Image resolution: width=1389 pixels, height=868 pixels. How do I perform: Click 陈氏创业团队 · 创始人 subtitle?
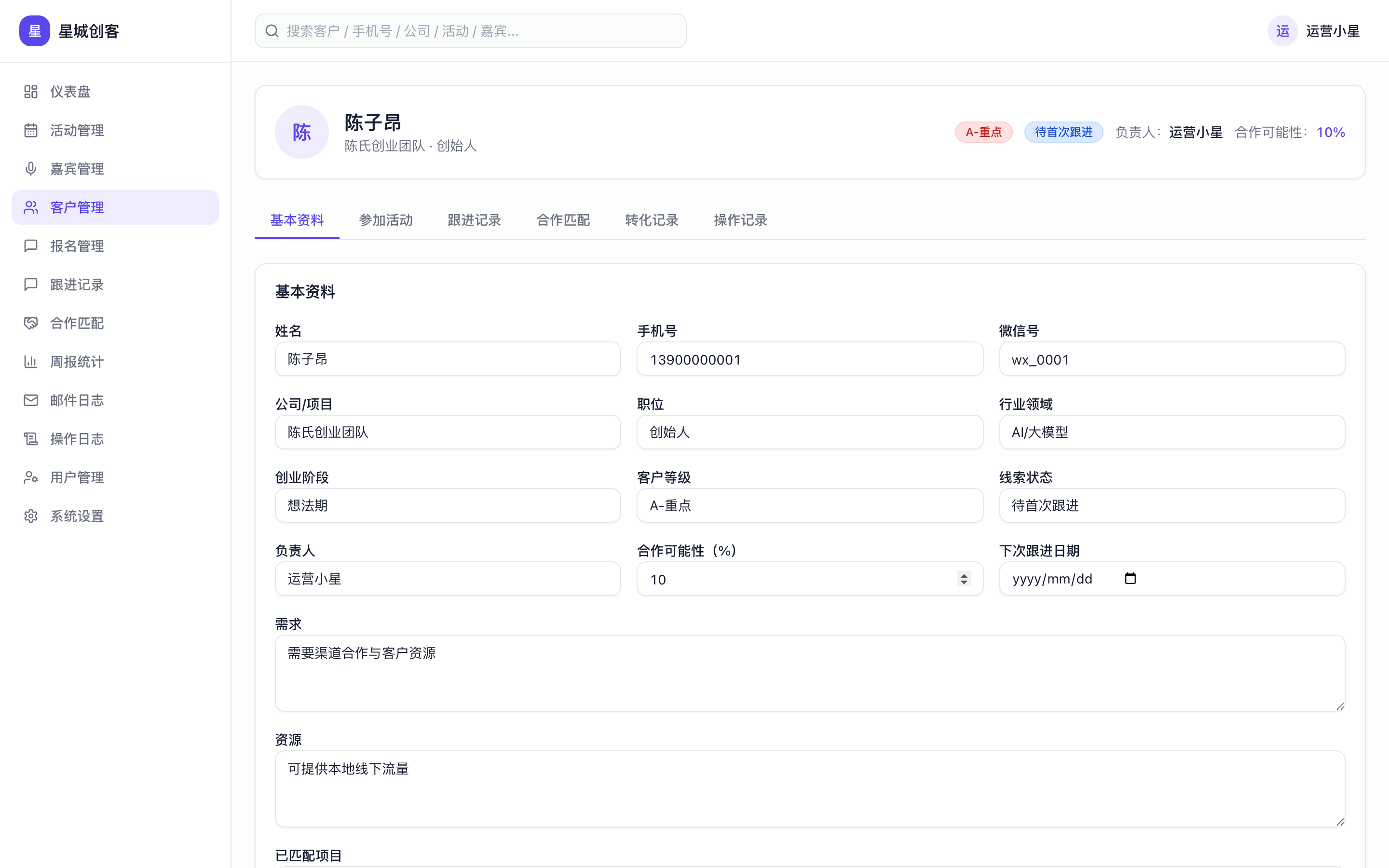click(x=410, y=146)
